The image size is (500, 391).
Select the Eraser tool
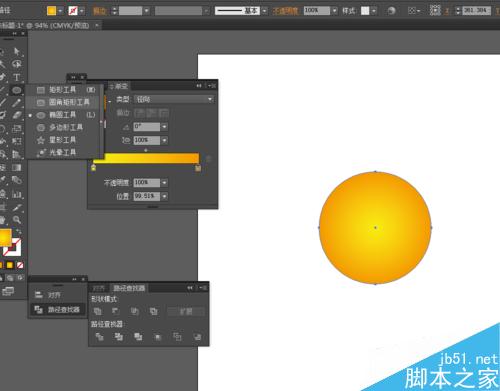point(16,115)
